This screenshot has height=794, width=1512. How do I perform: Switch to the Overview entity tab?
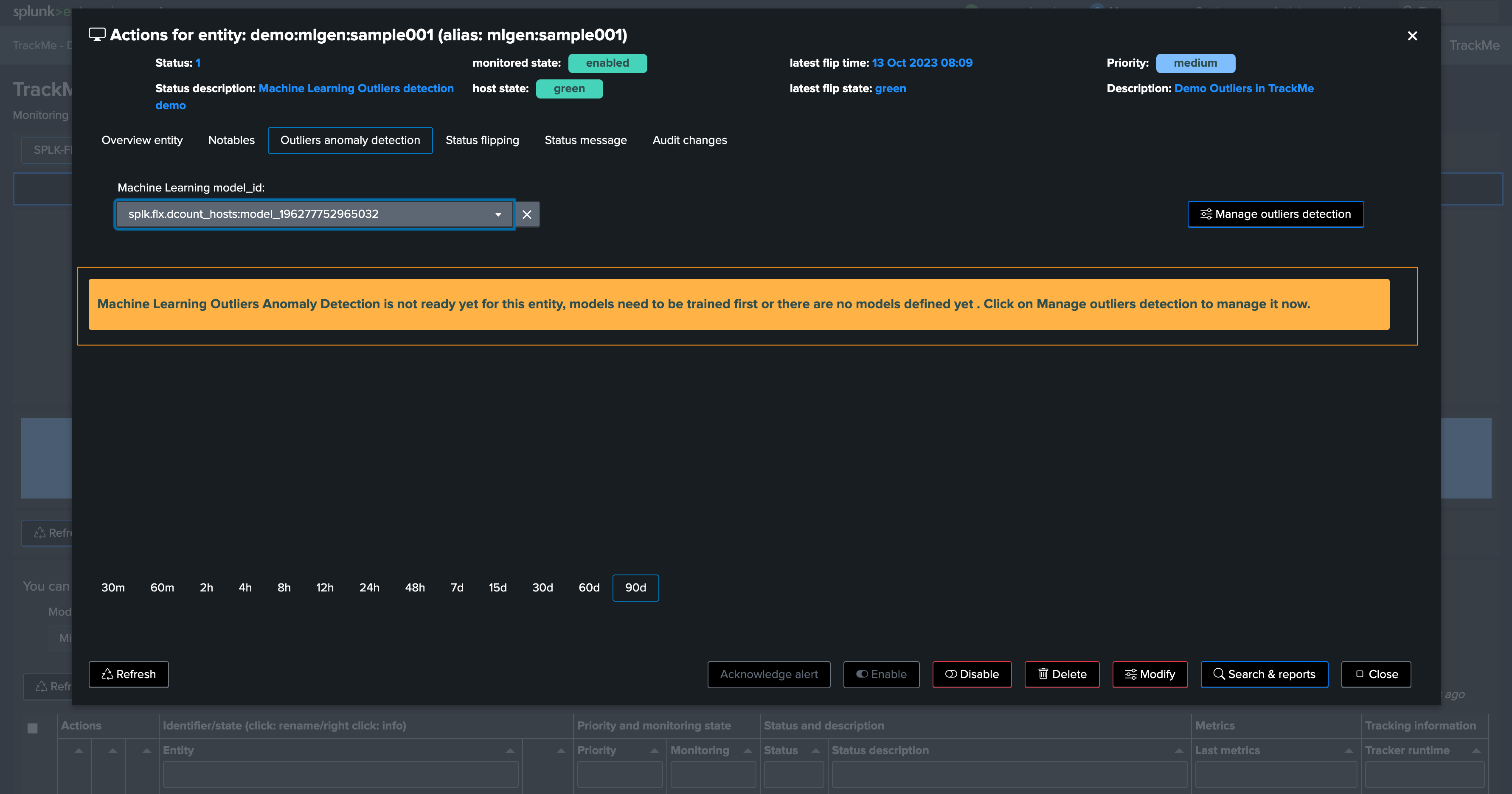point(142,141)
